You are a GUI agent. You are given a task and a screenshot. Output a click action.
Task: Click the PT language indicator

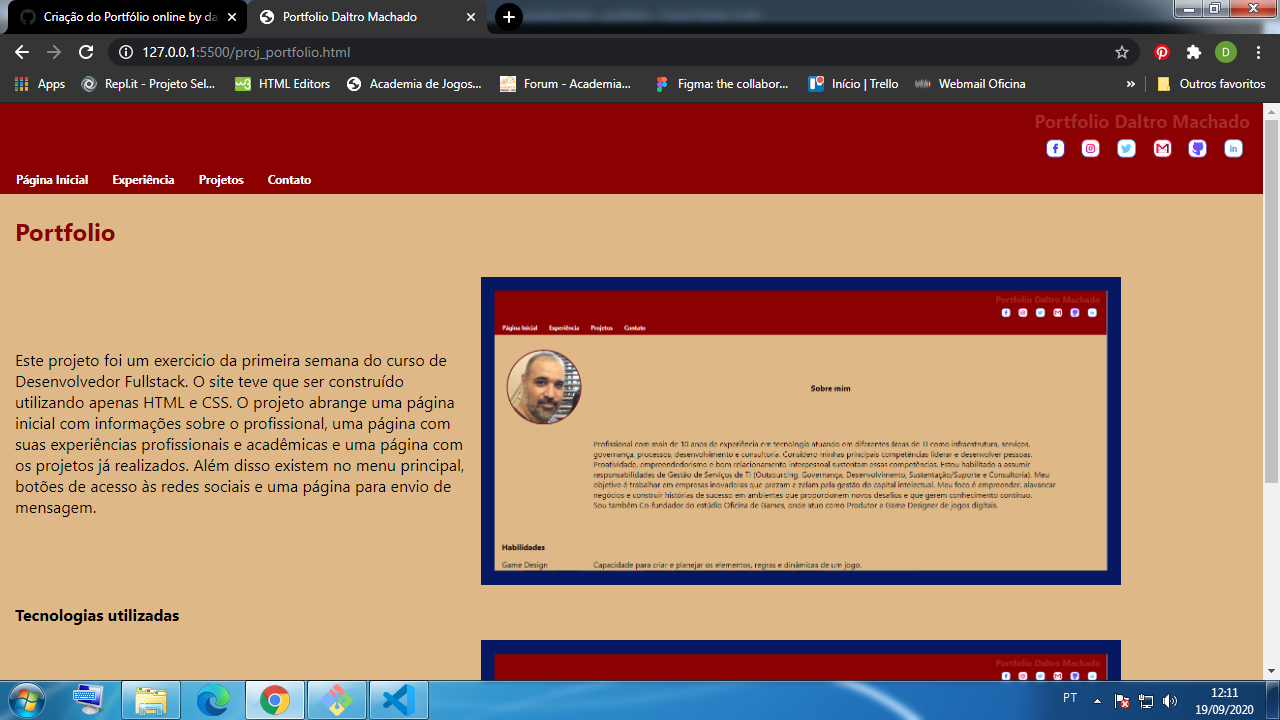(1070, 698)
